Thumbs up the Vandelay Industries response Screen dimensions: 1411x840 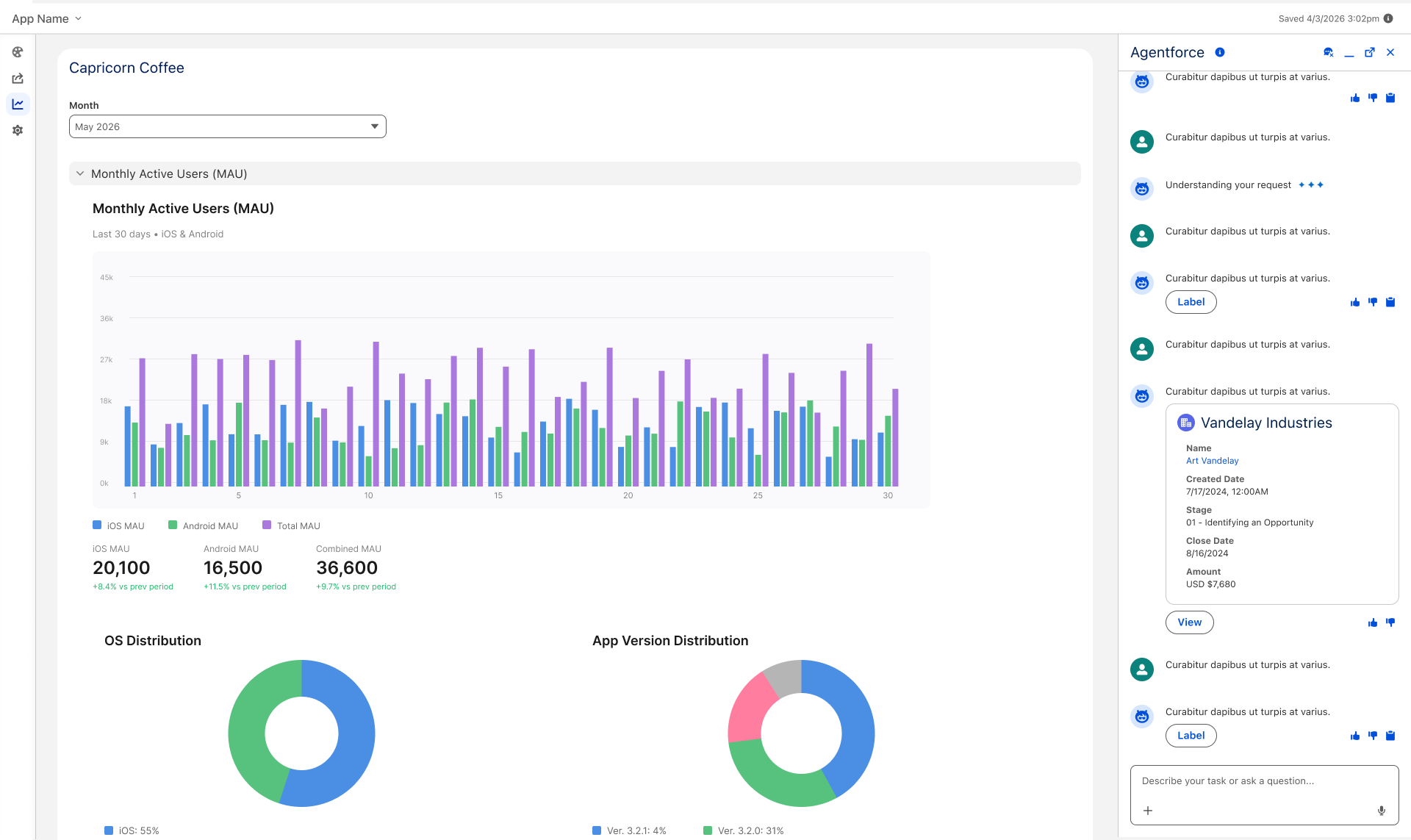pos(1373,622)
